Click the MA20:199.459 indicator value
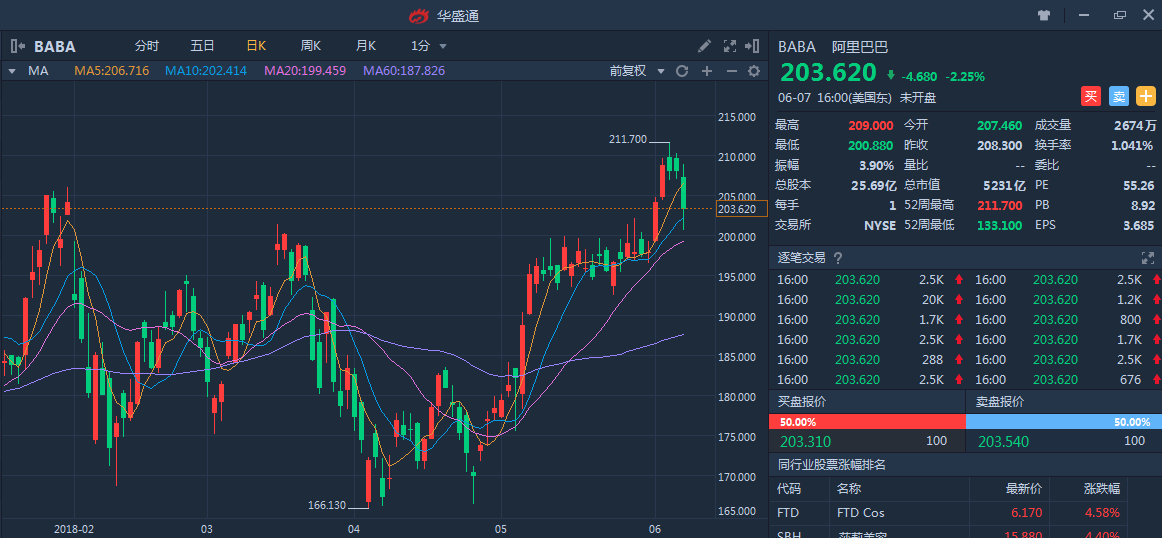The image size is (1162, 538). pyautogui.click(x=305, y=71)
